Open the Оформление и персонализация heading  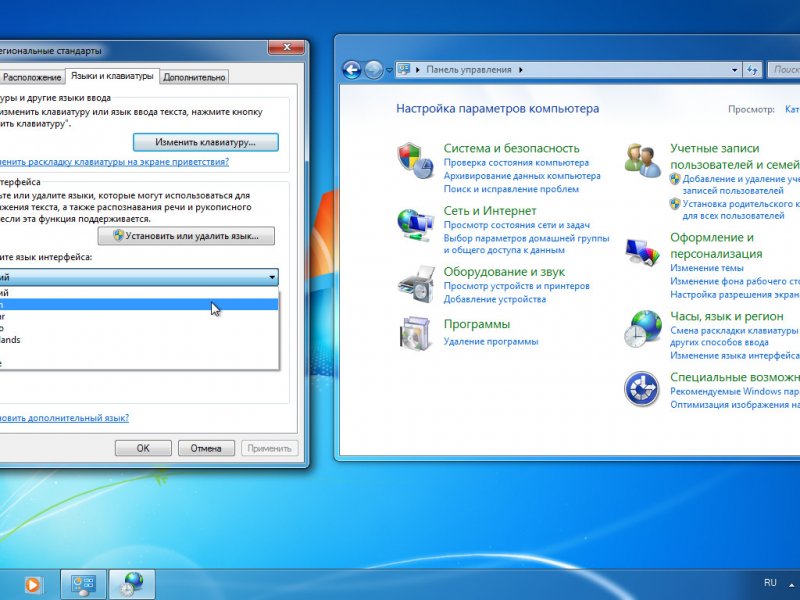tap(716, 245)
